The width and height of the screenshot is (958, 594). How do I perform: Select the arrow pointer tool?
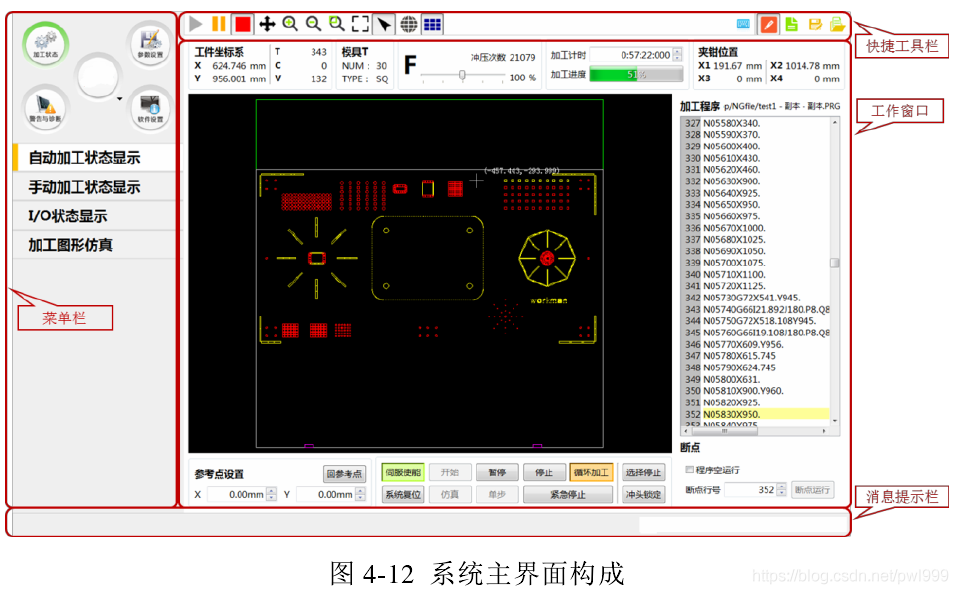click(385, 24)
